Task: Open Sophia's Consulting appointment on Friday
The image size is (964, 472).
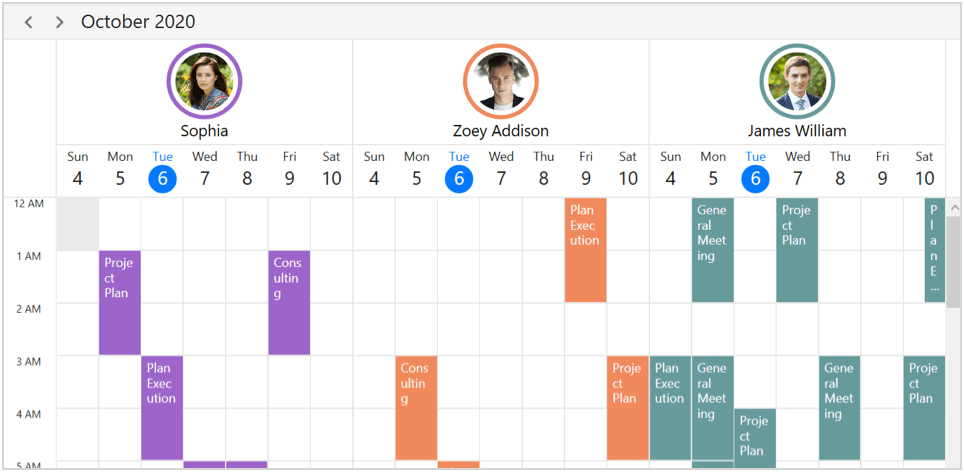Action: pos(289,302)
